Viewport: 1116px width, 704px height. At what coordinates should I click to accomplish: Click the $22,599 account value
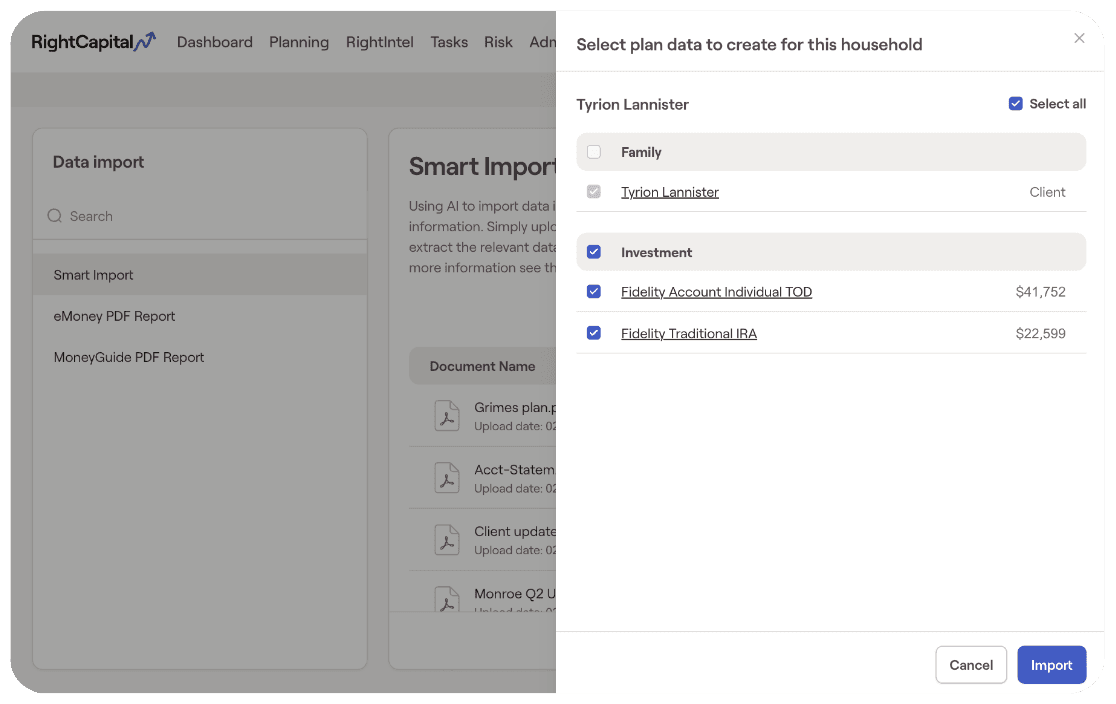(1040, 333)
